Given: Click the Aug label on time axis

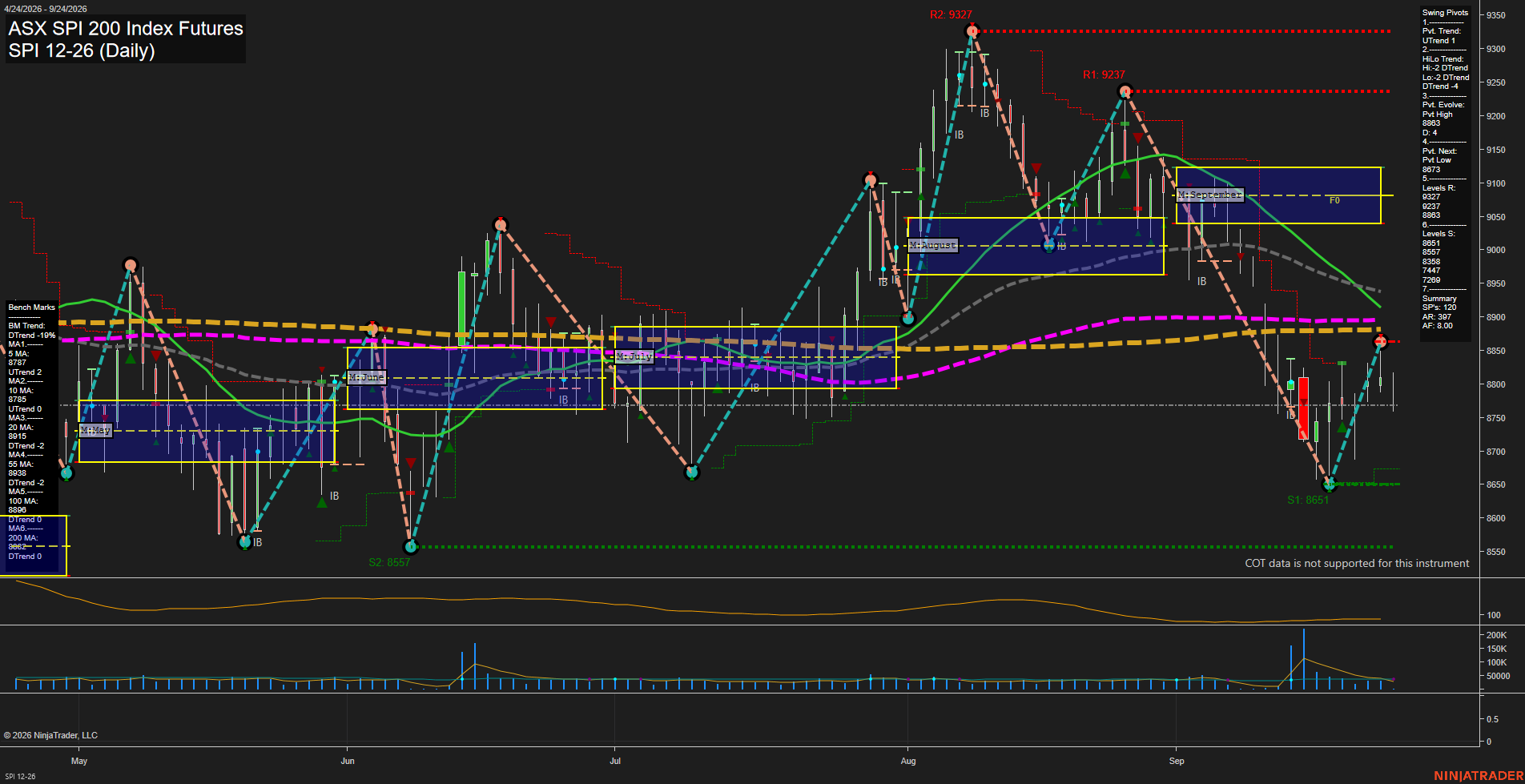Looking at the screenshot, I should point(908,761).
